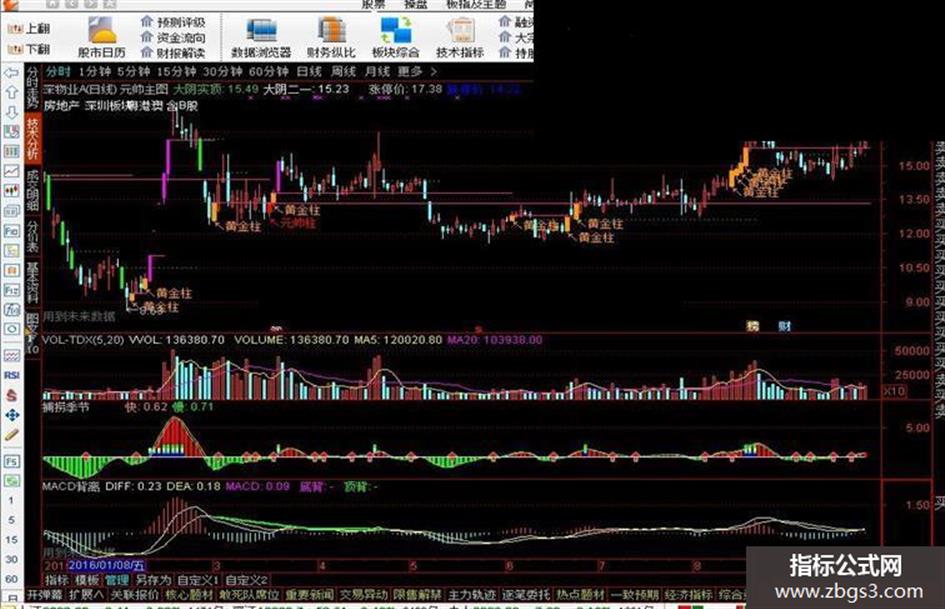Click the 2016/01/08 date marker

(106, 566)
